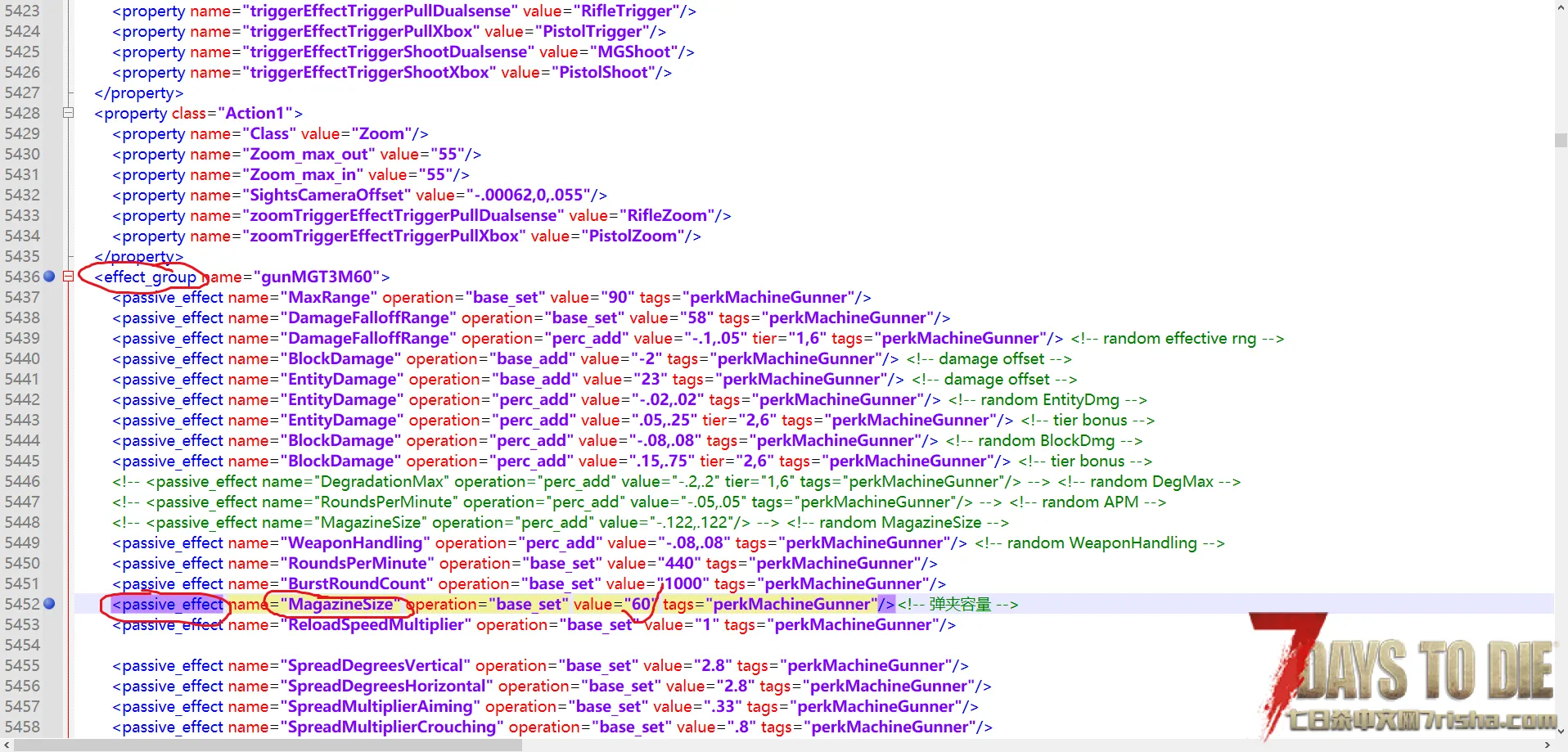Viewport: 1568px width, 752px height.
Task: Click the Chinese 弹夹容量 comment text
Action: [960, 604]
